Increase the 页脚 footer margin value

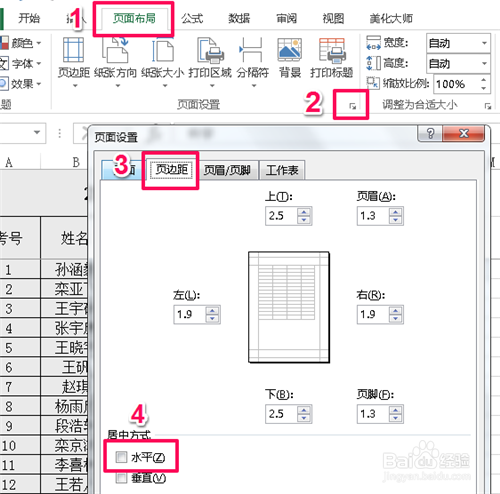coord(395,410)
